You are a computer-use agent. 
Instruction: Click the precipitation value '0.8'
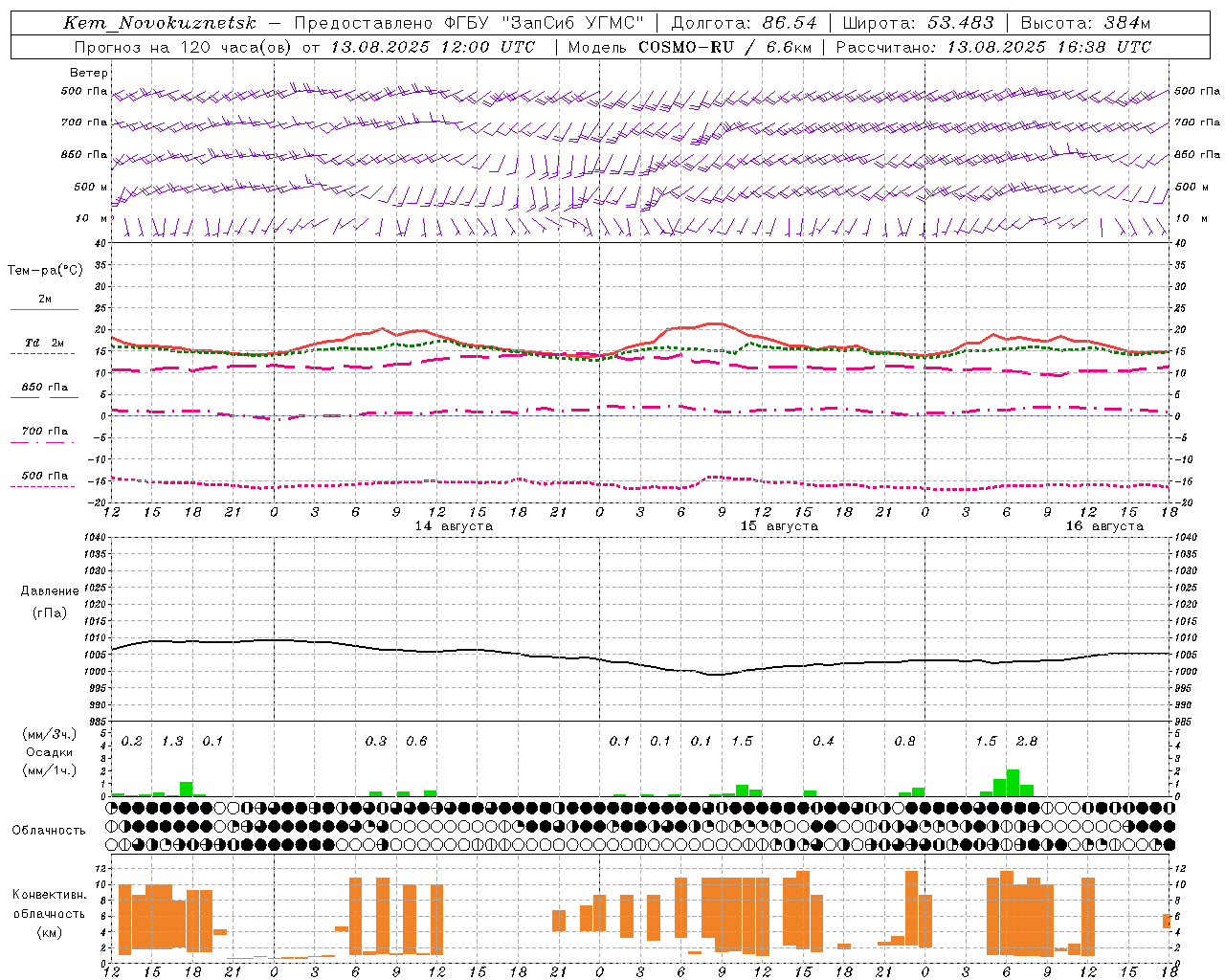coord(904,742)
